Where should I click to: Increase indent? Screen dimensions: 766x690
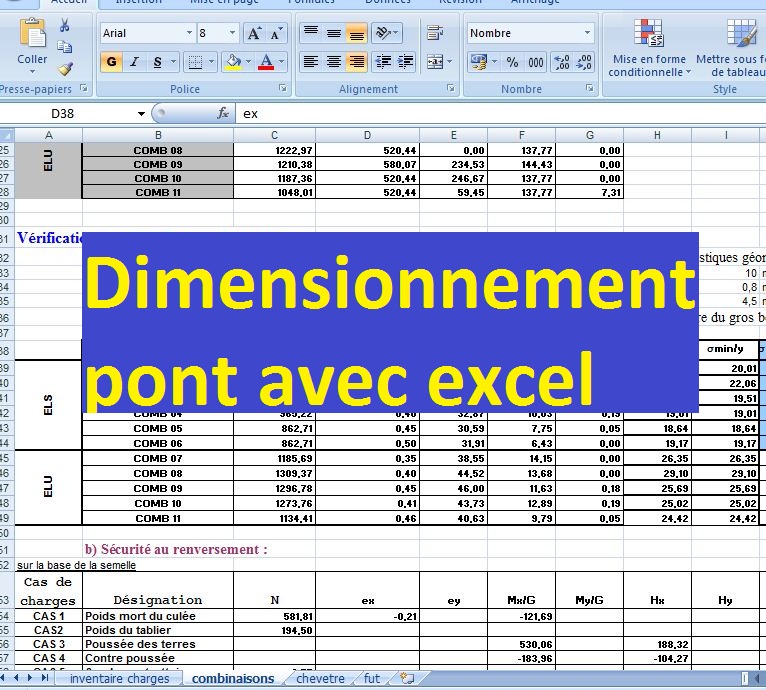tap(405, 62)
